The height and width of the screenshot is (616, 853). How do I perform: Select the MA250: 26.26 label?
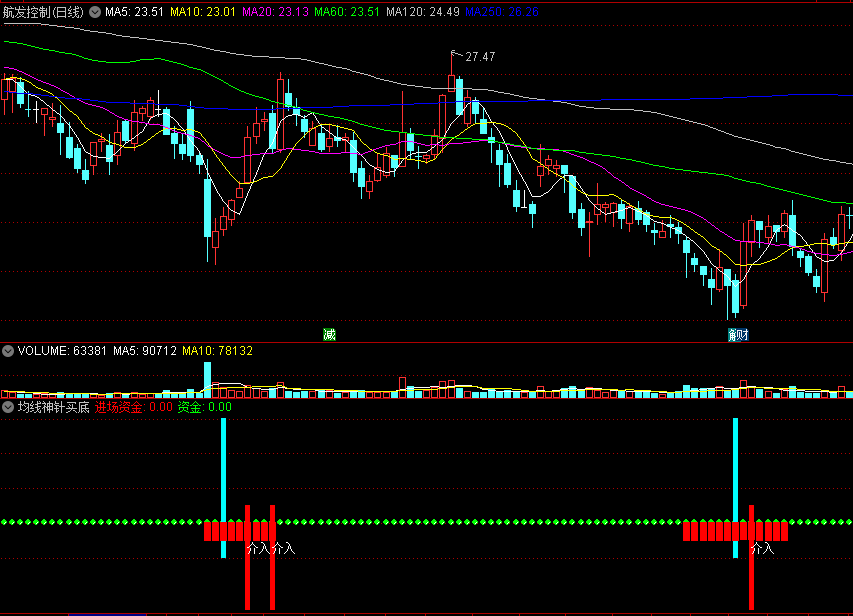[x=502, y=12]
